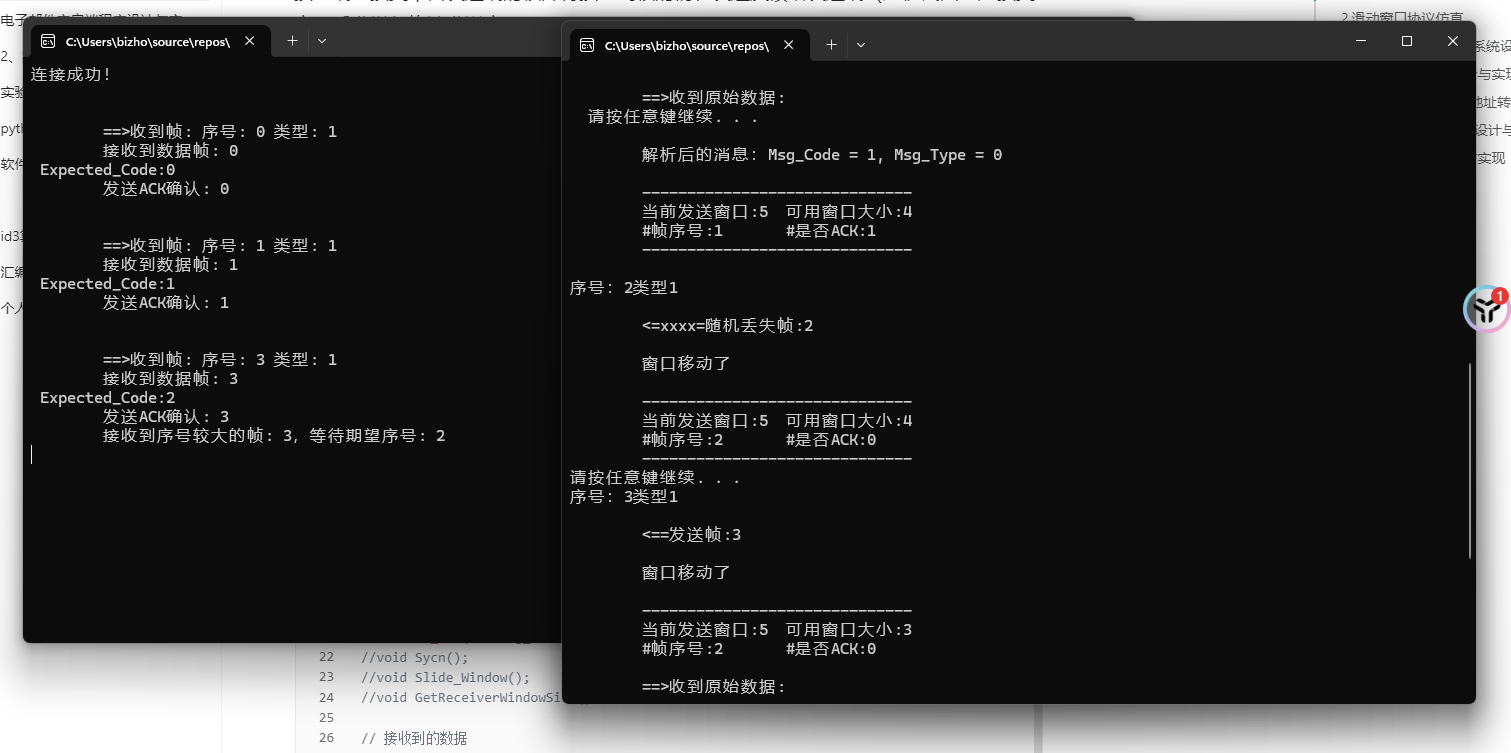The width and height of the screenshot is (1511, 753).
Task: Click the floating gradient-ring overlay icon
Action: pos(1485,309)
